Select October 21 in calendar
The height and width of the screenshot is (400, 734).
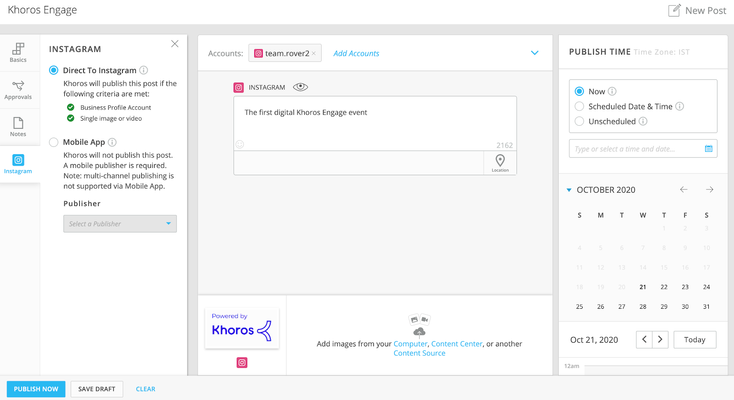643,287
